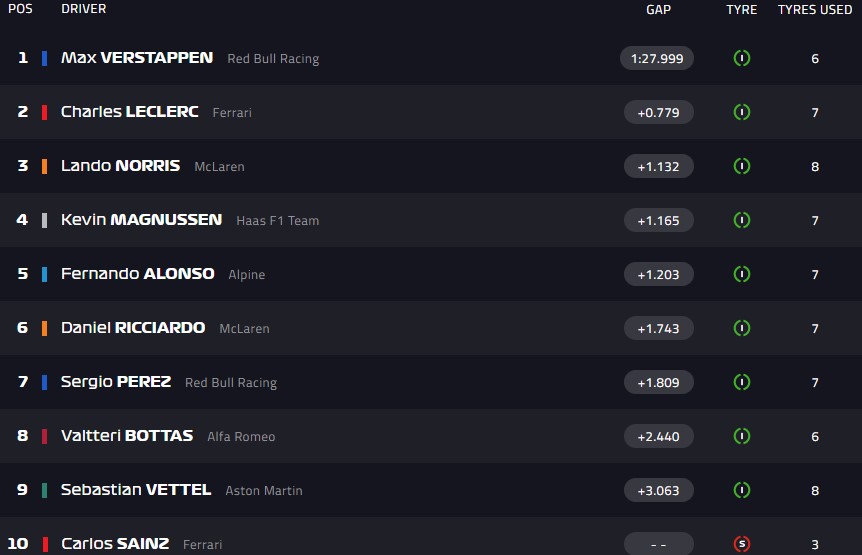Click Verstappen's 1:27.999 time badge
Viewport: 862px width, 555px height.
(657, 58)
